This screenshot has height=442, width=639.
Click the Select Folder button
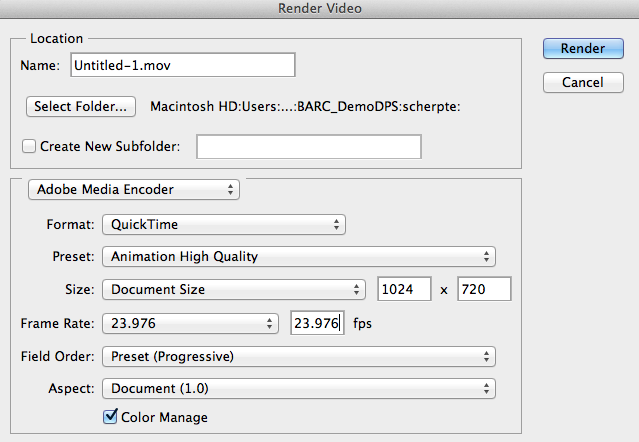pos(81,106)
